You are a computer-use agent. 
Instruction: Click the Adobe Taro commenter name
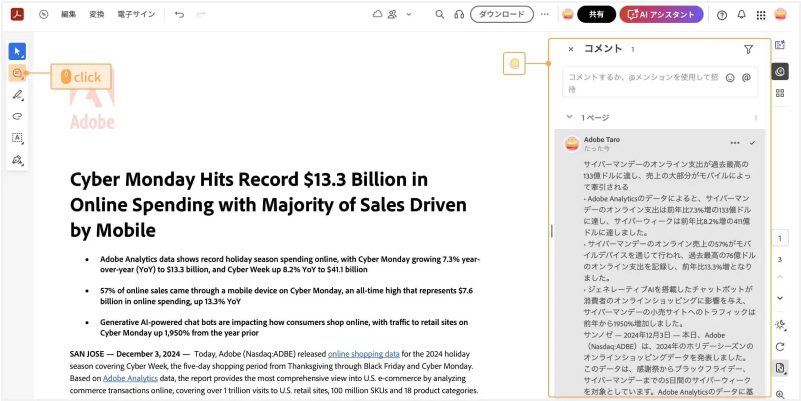pos(602,139)
